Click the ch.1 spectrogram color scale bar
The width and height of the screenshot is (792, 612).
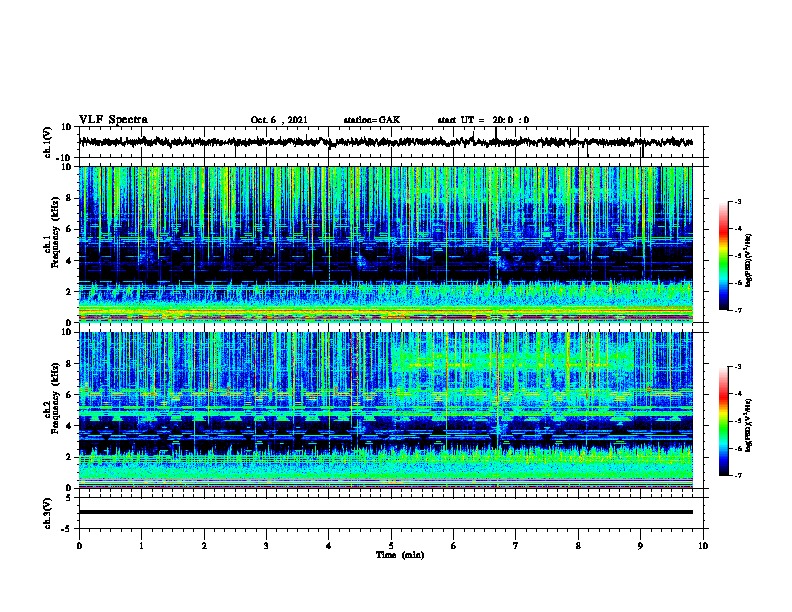point(724,256)
